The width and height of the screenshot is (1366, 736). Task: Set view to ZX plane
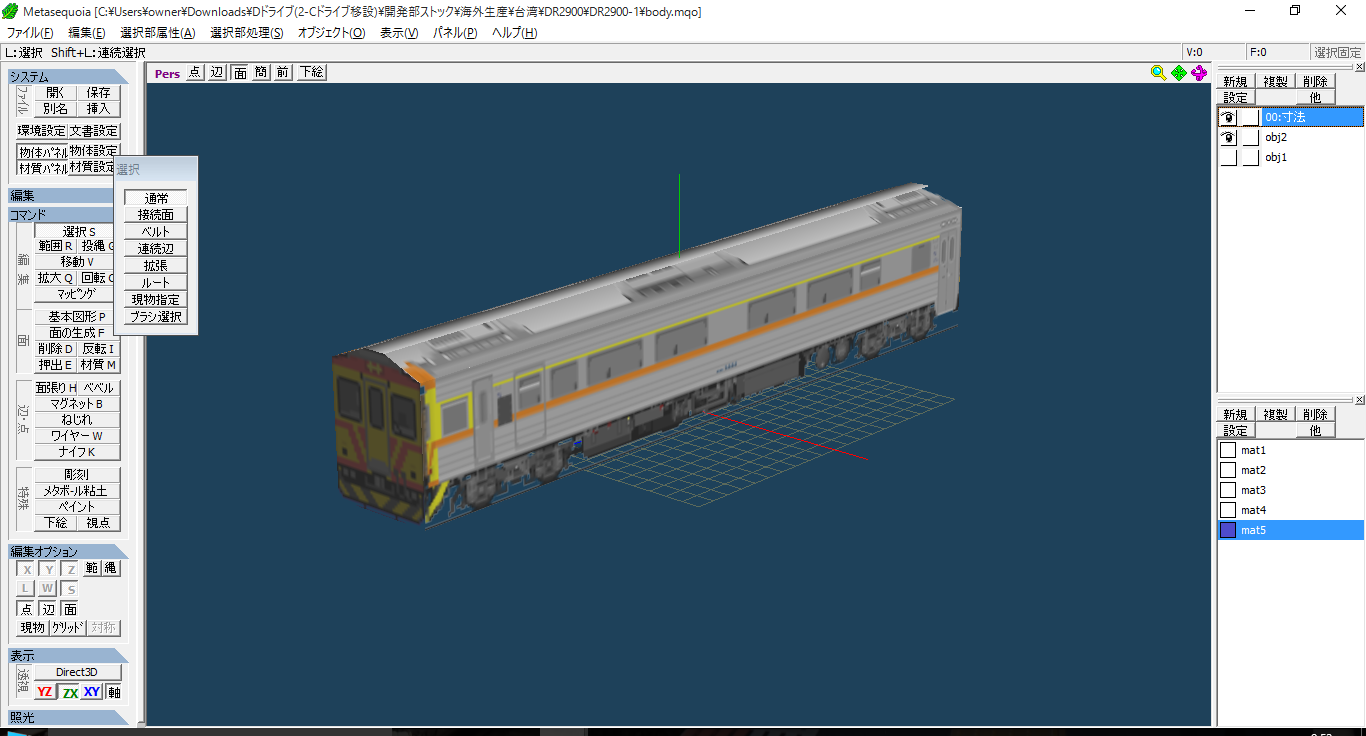pos(70,692)
